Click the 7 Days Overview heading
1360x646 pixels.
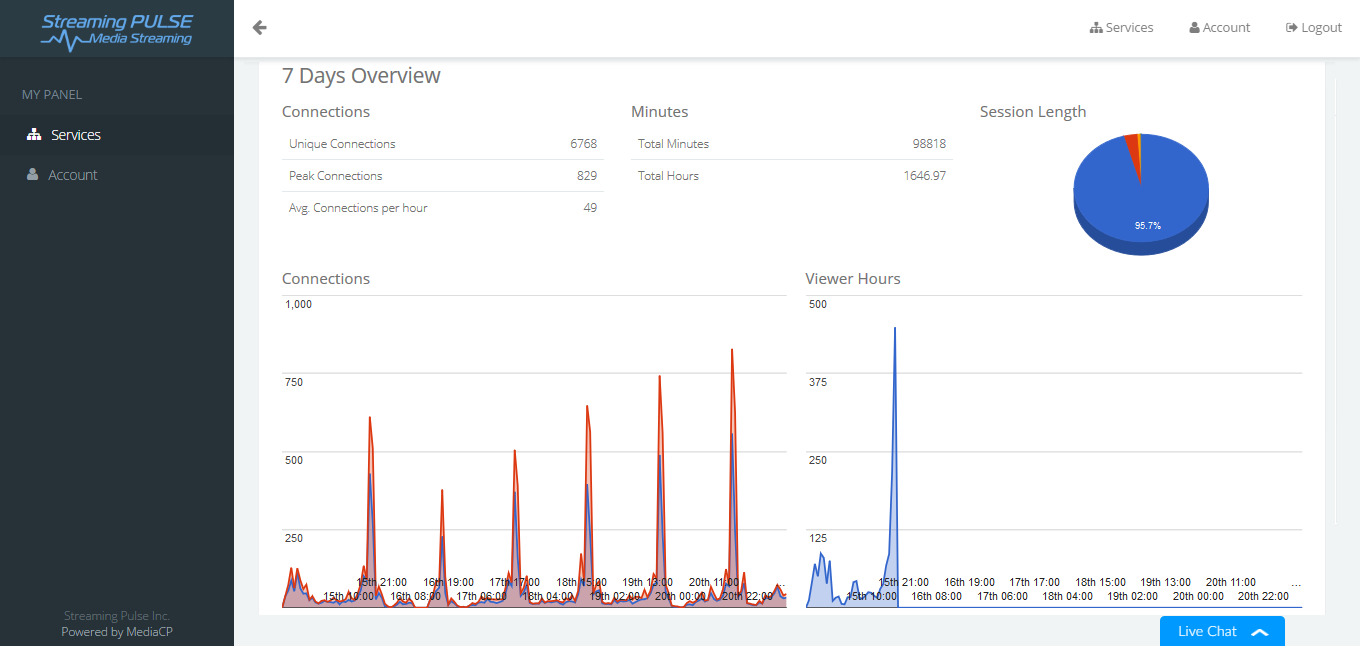[361, 76]
